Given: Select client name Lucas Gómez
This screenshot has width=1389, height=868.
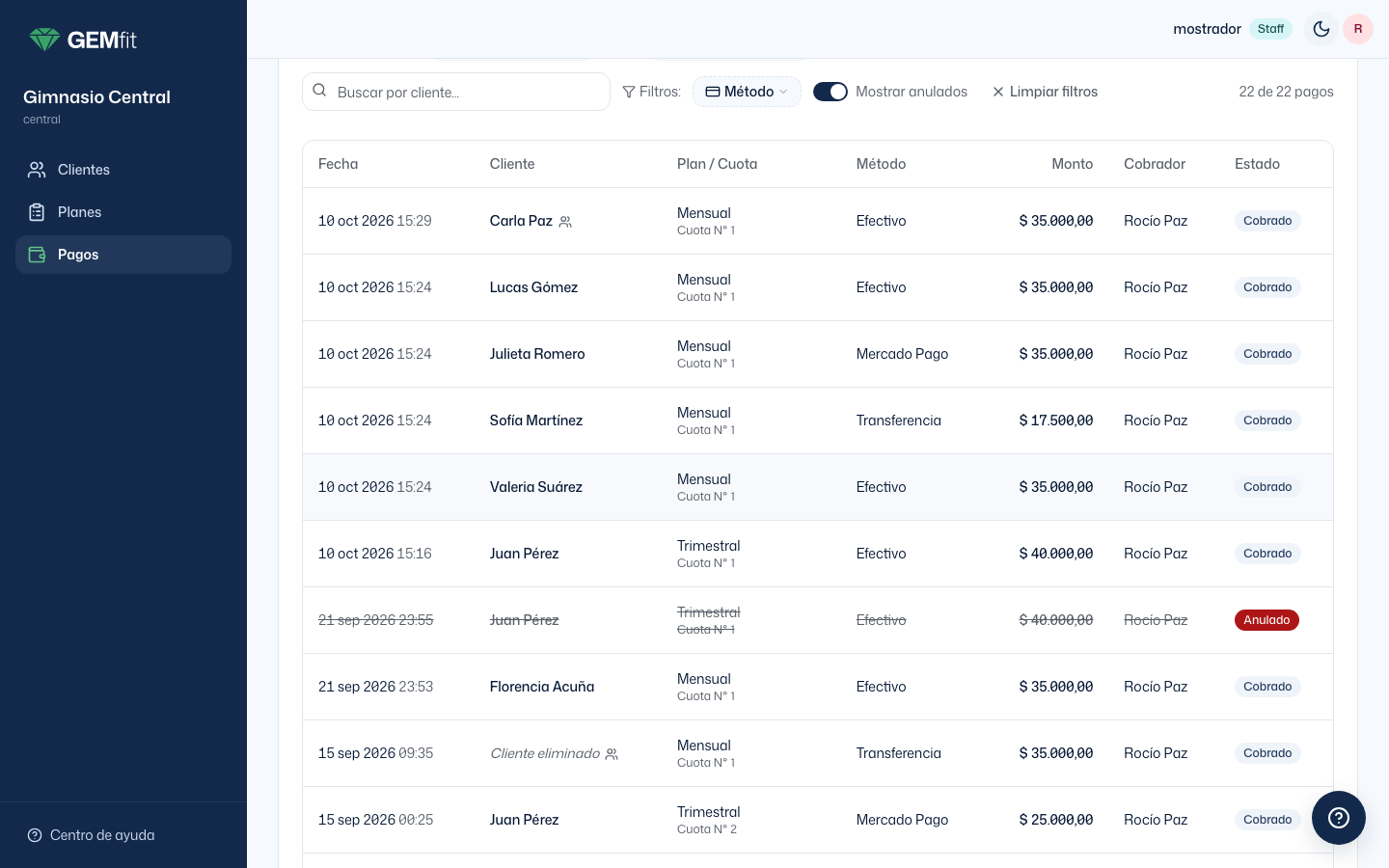Looking at the screenshot, I should [533, 287].
